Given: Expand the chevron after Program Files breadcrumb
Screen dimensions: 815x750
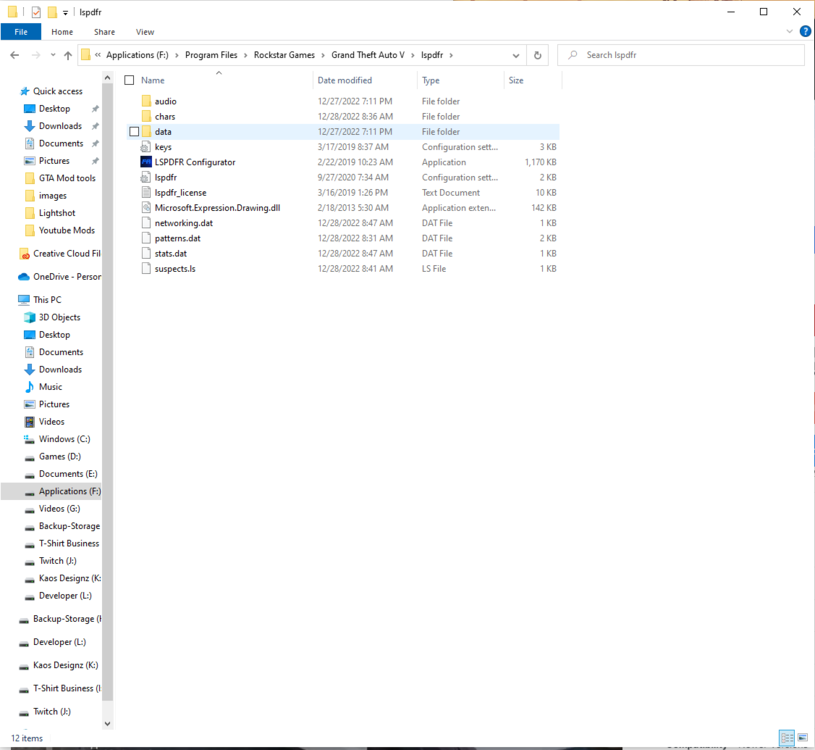Looking at the screenshot, I should (245, 55).
